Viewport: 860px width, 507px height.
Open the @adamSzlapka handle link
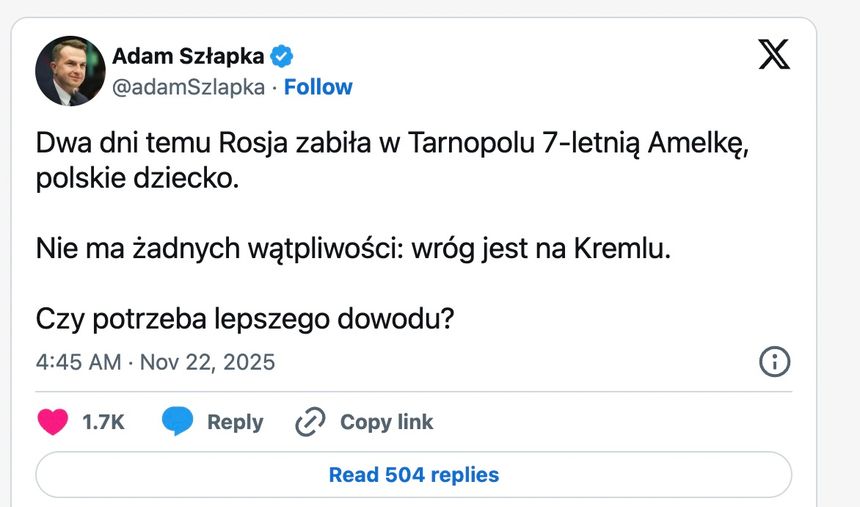(188, 87)
